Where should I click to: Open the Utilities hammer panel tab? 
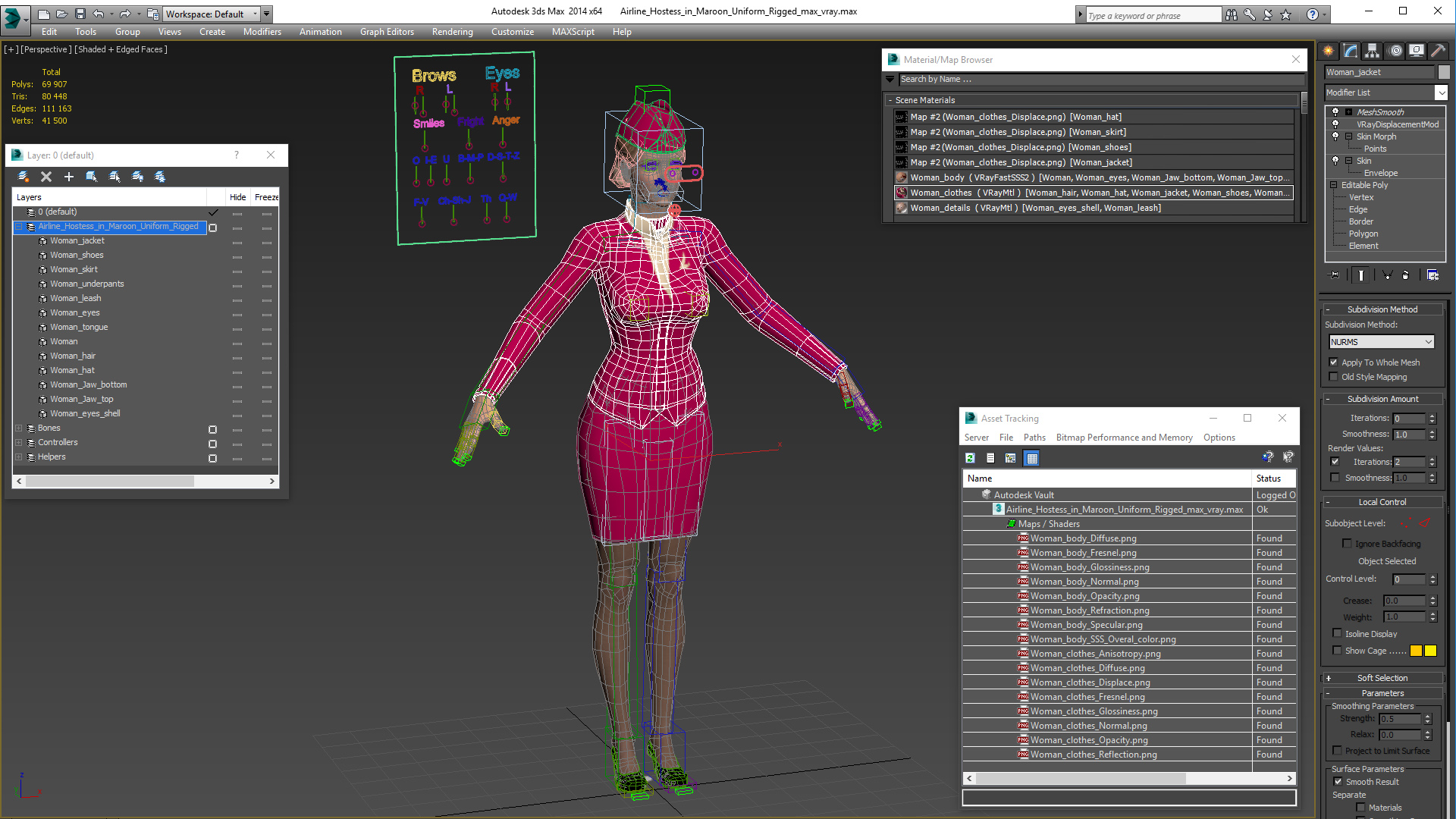tap(1438, 51)
